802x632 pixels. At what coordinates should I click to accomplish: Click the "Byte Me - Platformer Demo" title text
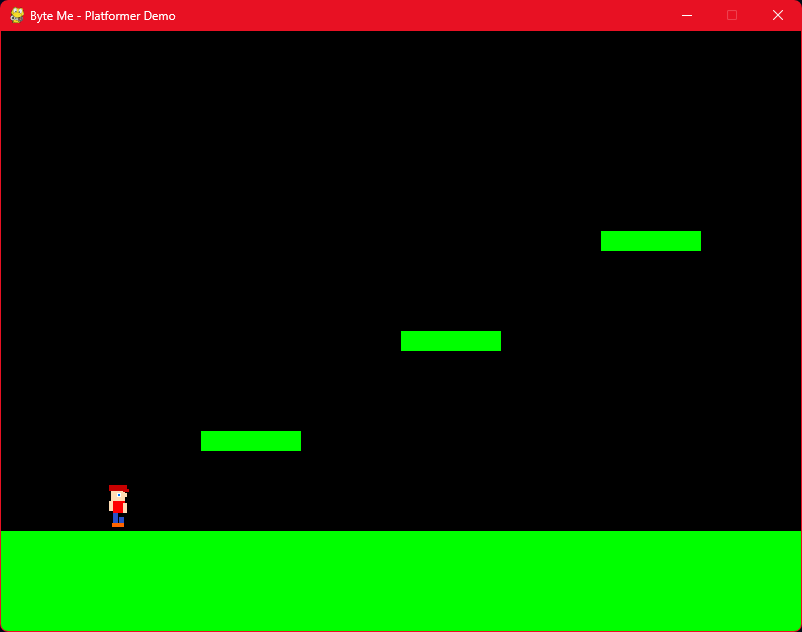point(103,16)
